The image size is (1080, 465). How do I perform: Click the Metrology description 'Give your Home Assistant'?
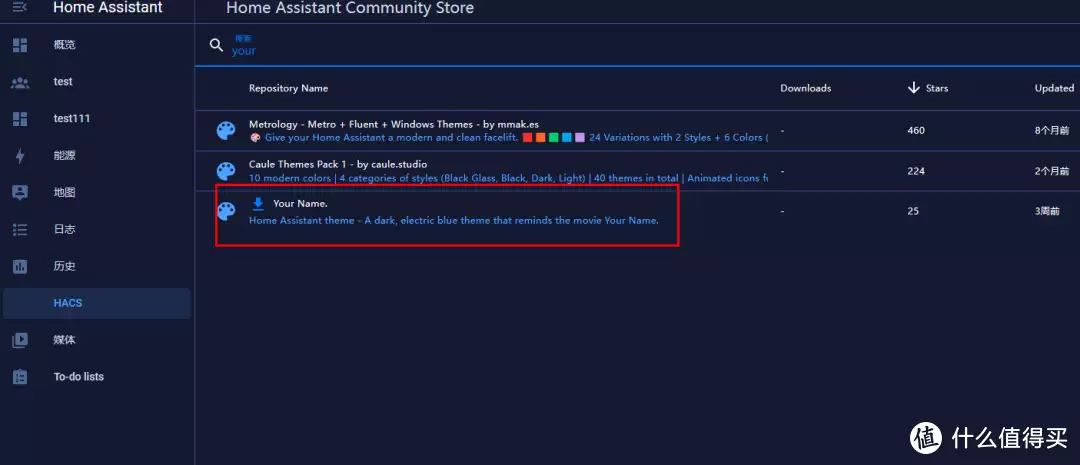tap(508, 137)
